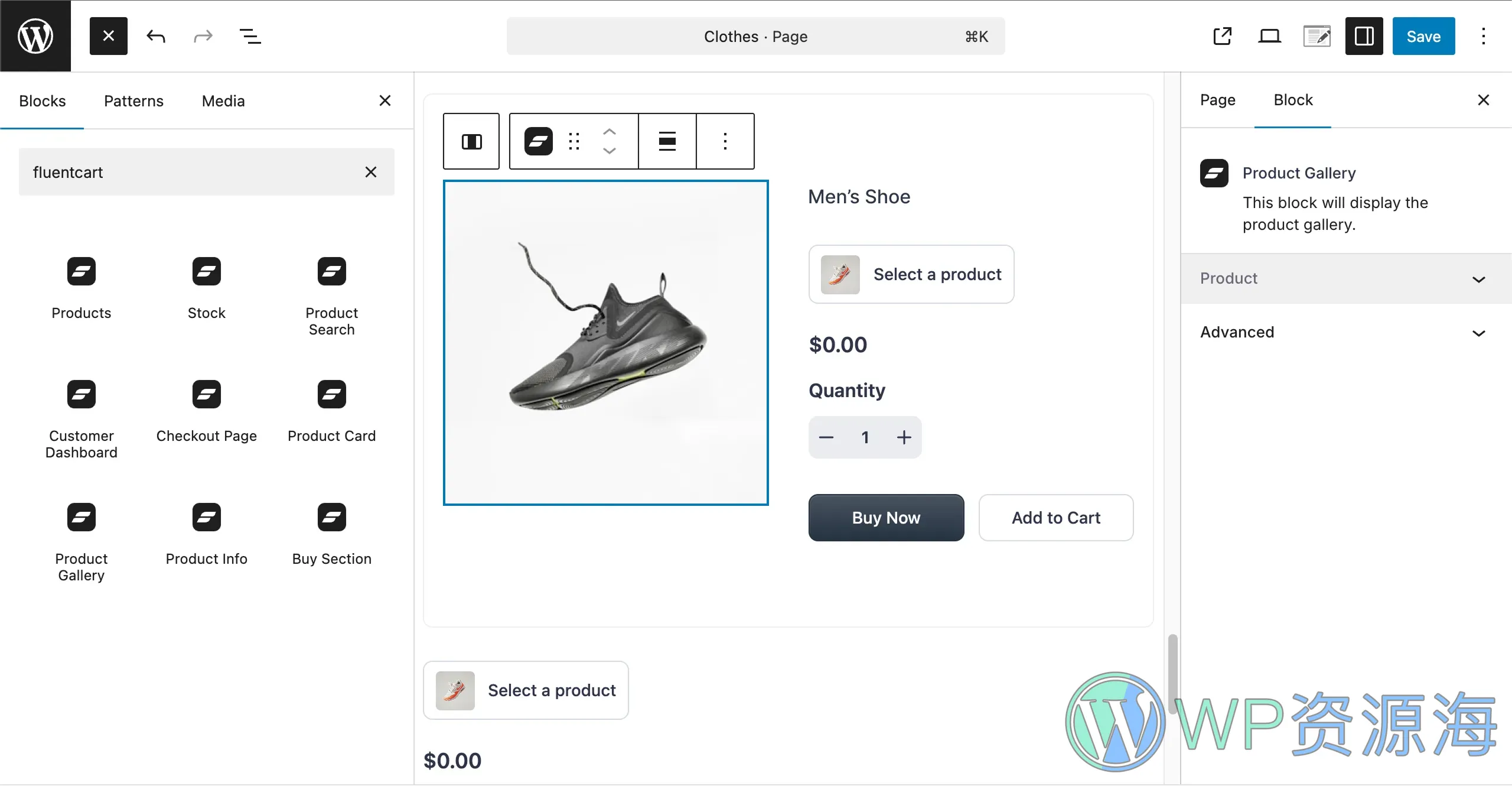This screenshot has height=786, width=1512.
Task: Toggle the Settings sidebar panel
Action: 1363,36
